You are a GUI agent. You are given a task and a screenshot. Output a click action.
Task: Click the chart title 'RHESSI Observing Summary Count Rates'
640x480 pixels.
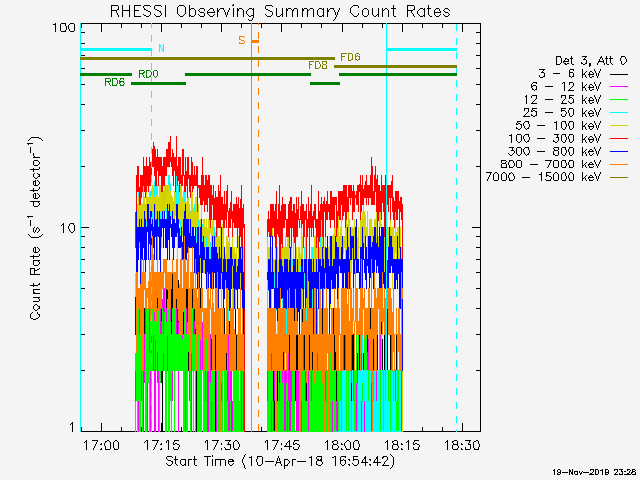(x=280, y=11)
